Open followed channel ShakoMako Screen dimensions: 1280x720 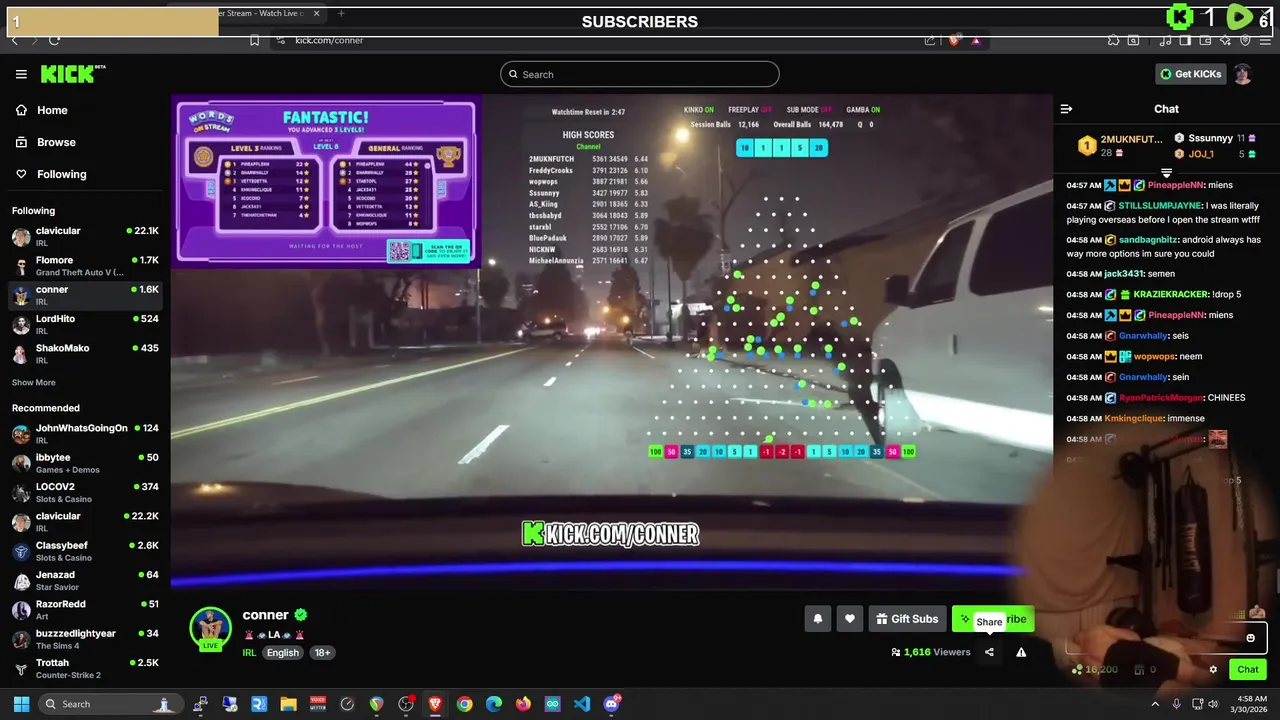coord(85,354)
